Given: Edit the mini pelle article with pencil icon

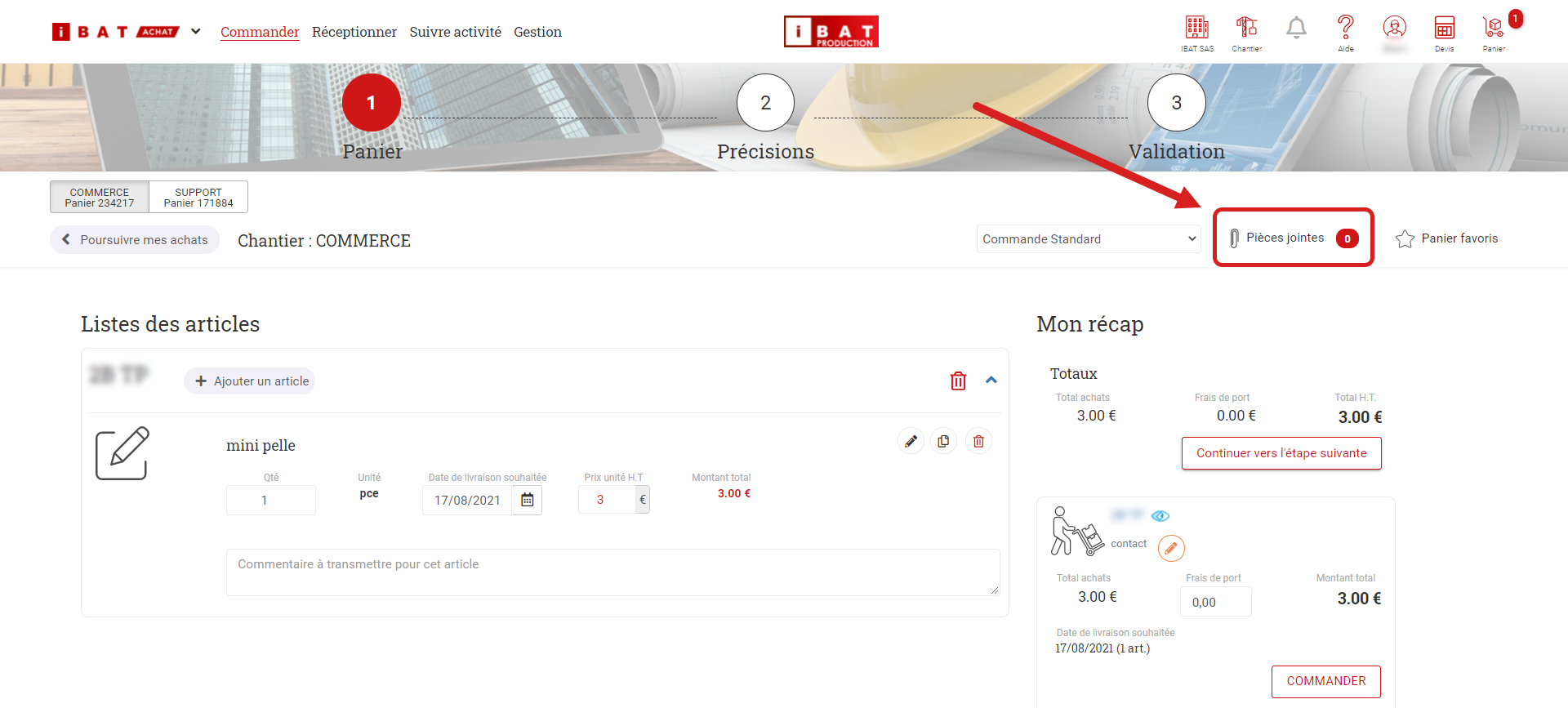Looking at the screenshot, I should (x=911, y=441).
